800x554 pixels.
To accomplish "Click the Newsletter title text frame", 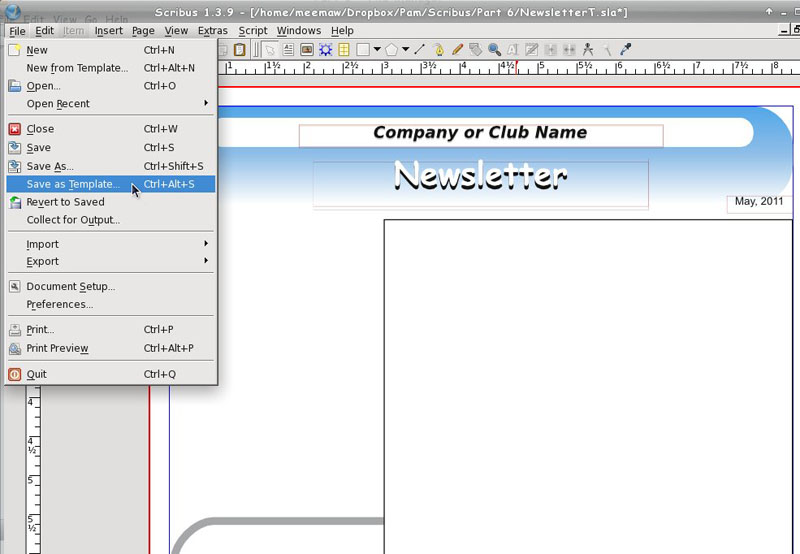I will tap(481, 185).
